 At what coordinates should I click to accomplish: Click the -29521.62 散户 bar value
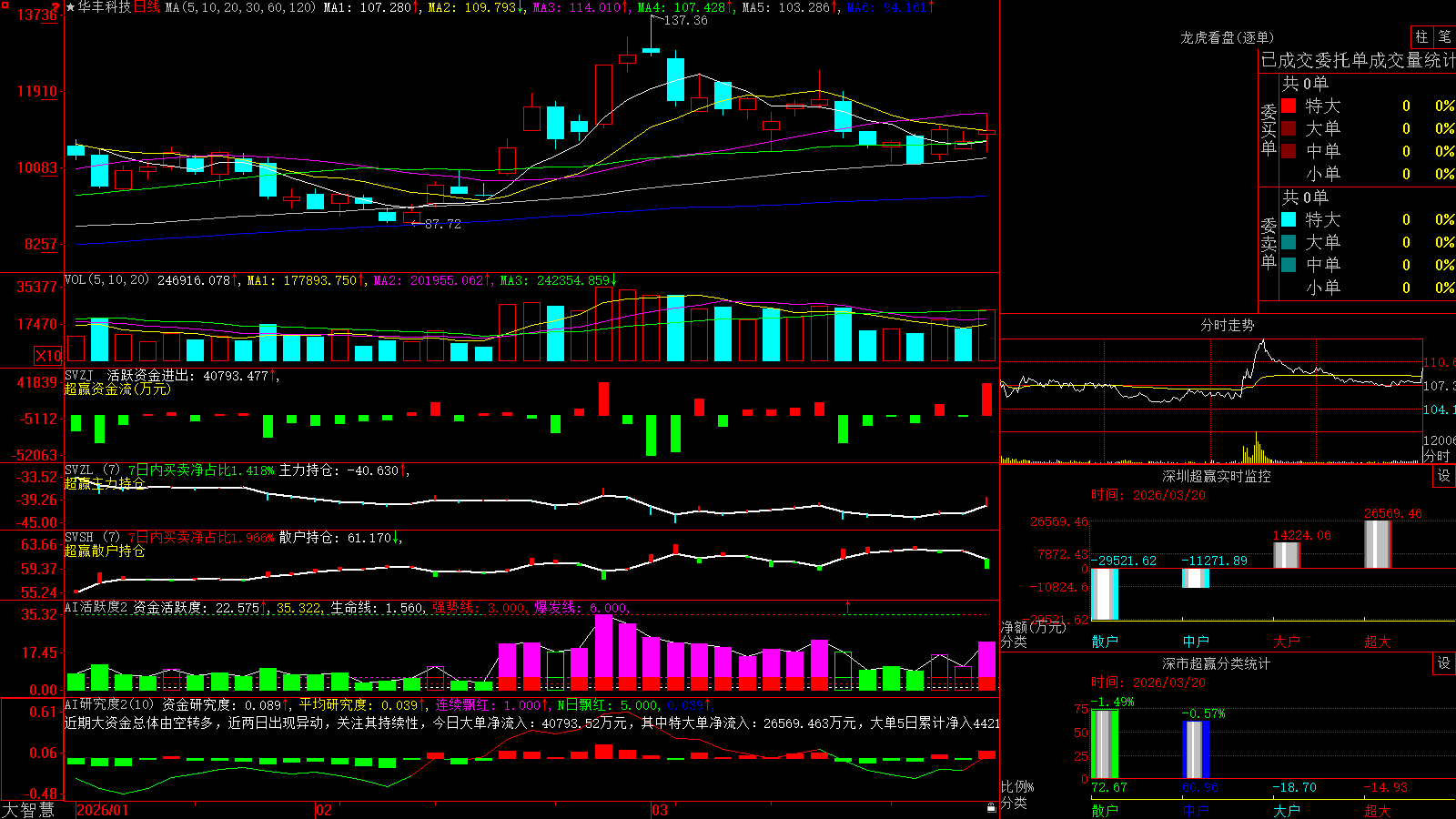(1124, 561)
